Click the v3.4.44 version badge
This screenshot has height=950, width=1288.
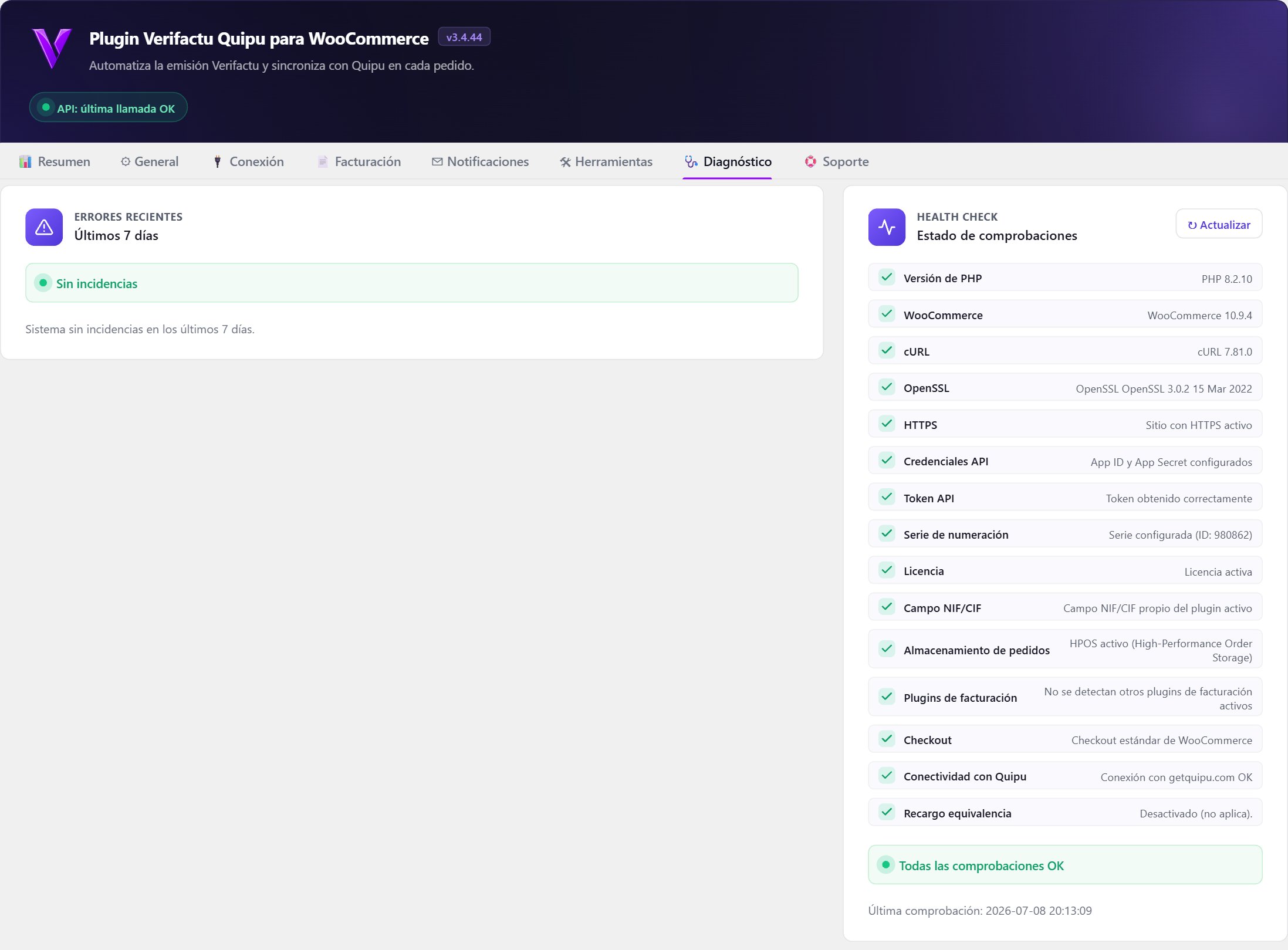(x=464, y=37)
